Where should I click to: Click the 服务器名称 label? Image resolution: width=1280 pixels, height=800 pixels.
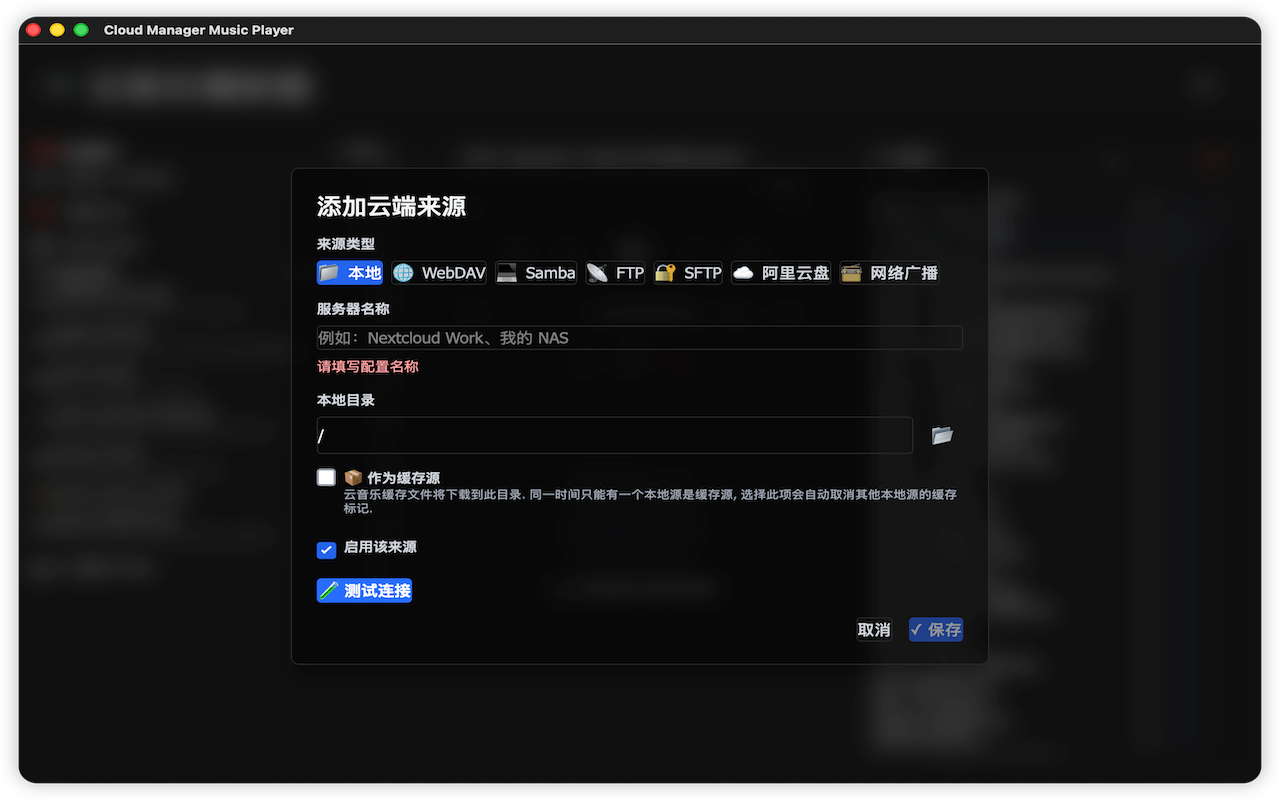[x=353, y=309]
